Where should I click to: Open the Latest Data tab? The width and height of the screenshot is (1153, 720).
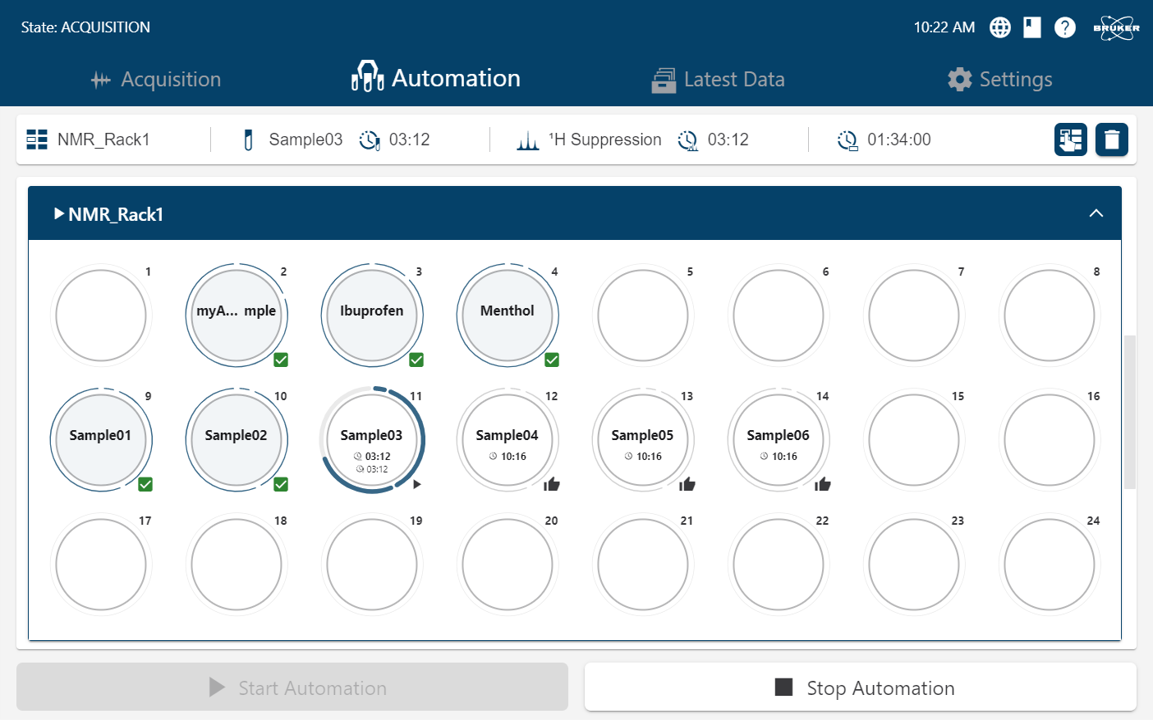(x=718, y=79)
